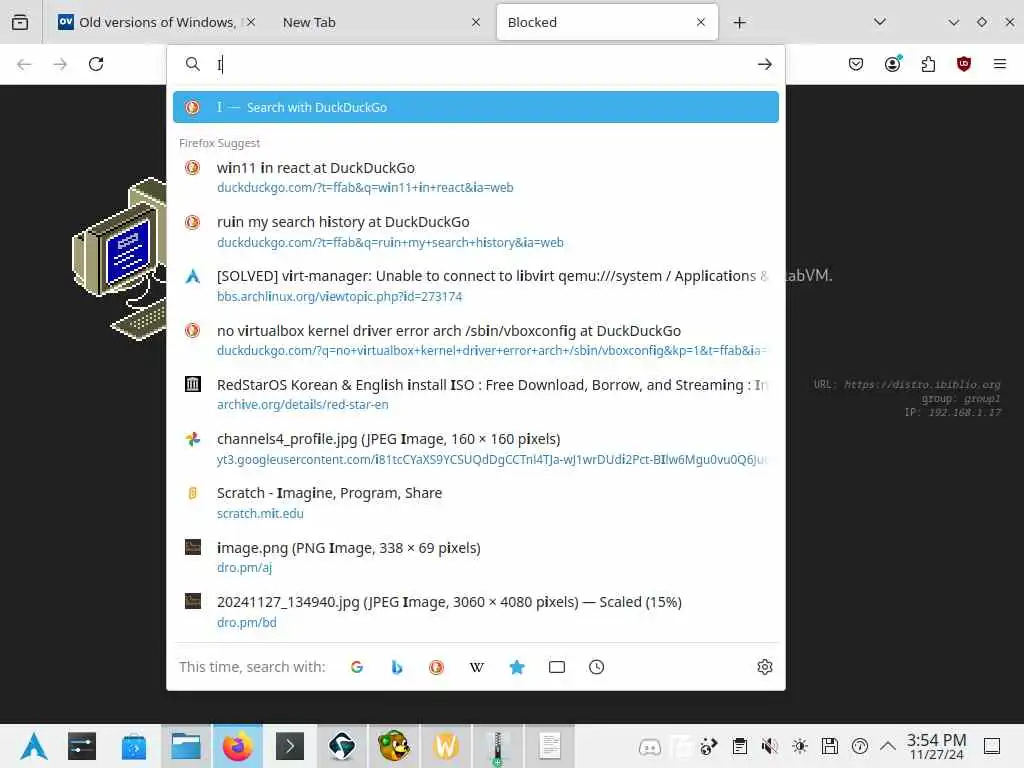
Task: Open Scratch - Imagine, Program, Share suggestion
Action: click(x=475, y=503)
